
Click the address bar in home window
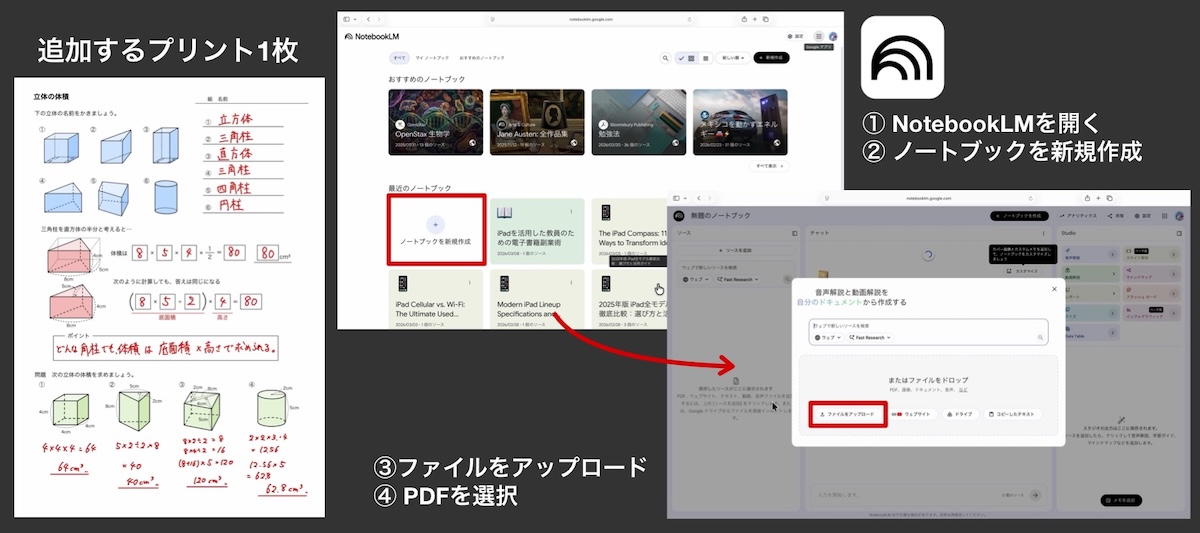590,19
